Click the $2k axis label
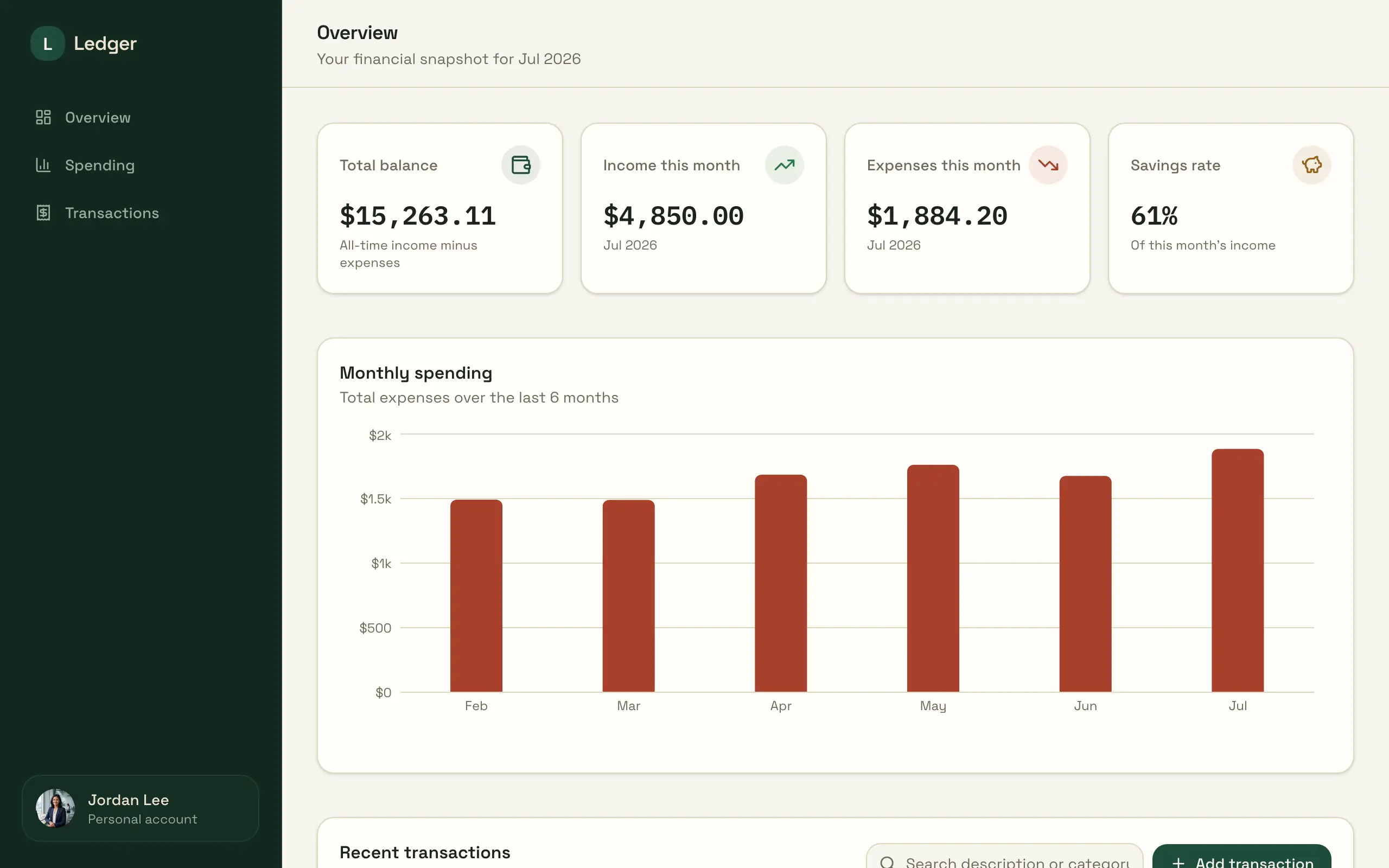 (x=380, y=436)
